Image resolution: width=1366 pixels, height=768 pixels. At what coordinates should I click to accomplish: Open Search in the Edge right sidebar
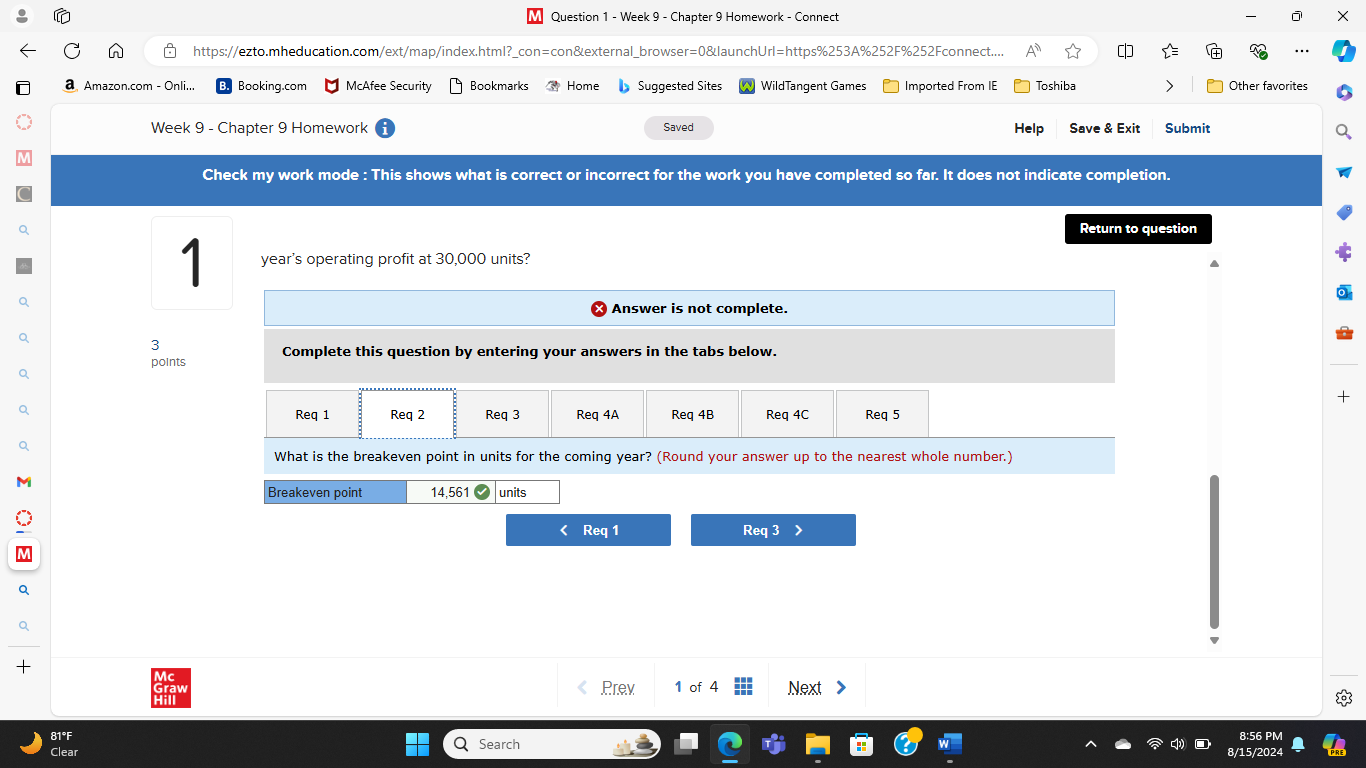click(x=1344, y=131)
